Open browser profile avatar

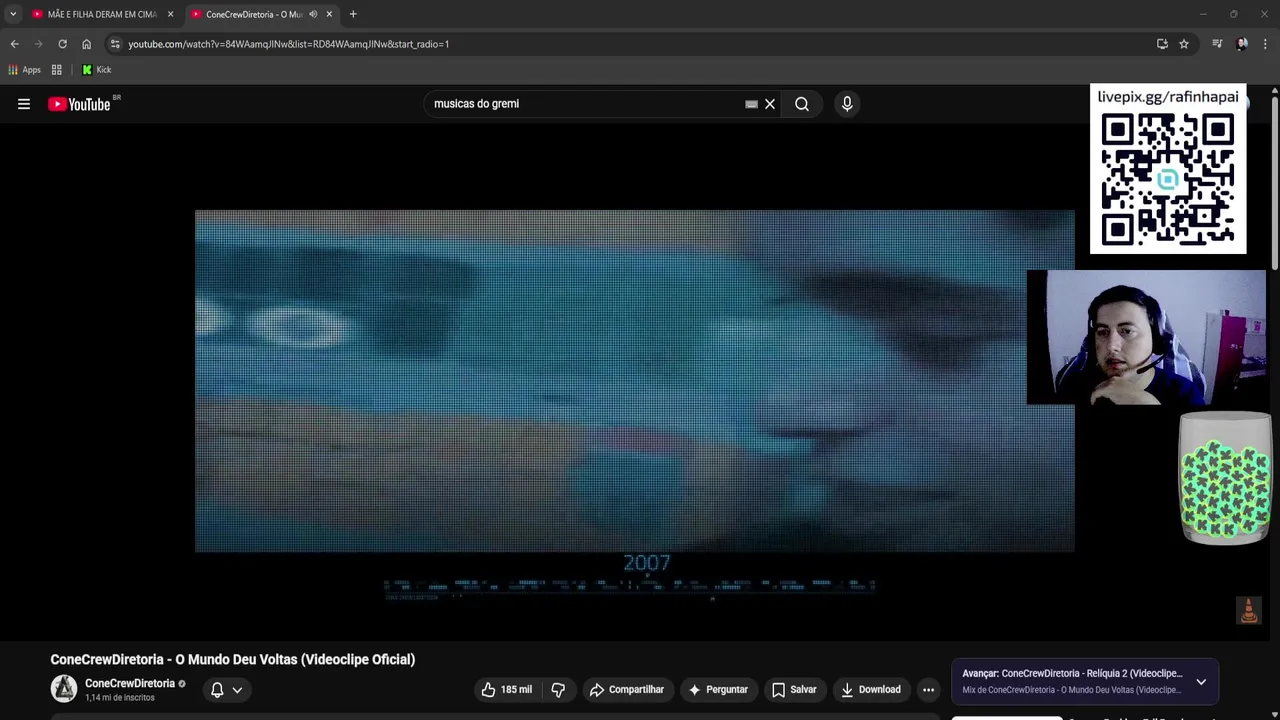click(x=1242, y=44)
